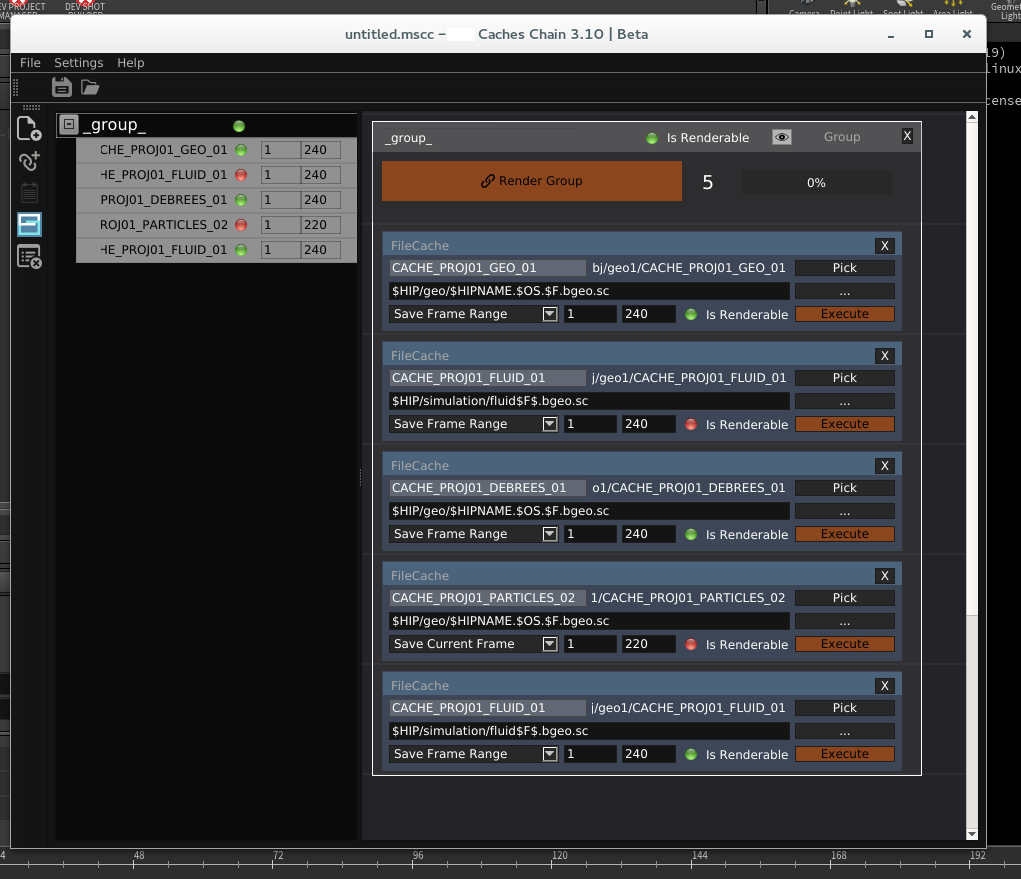The height and width of the screenshot is (879, 1021).
Task: Click the $HIP/simulation/fluid path field of the second FileCache
Action: pos(589,401)
